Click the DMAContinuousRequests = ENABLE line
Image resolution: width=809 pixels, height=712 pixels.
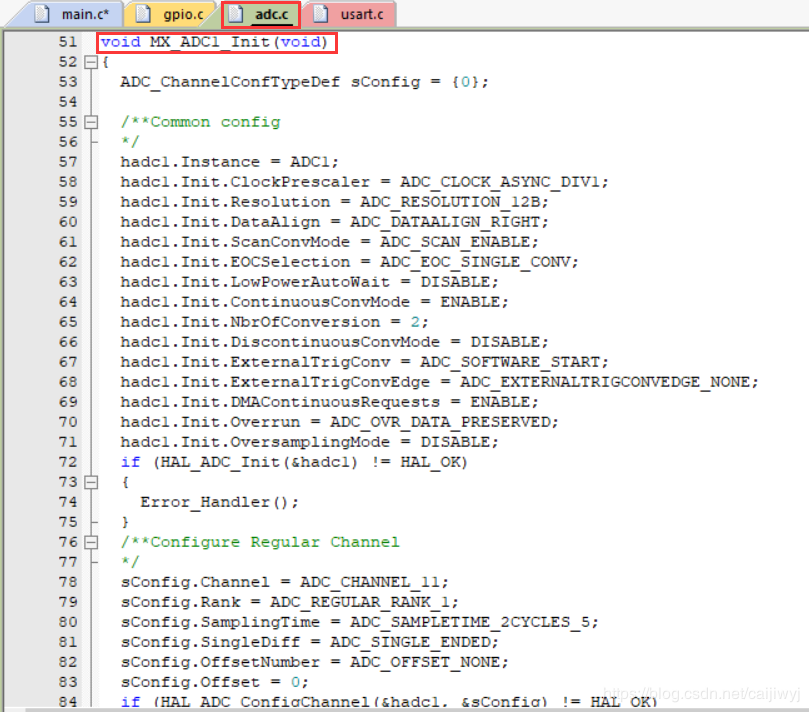(330, 402)
